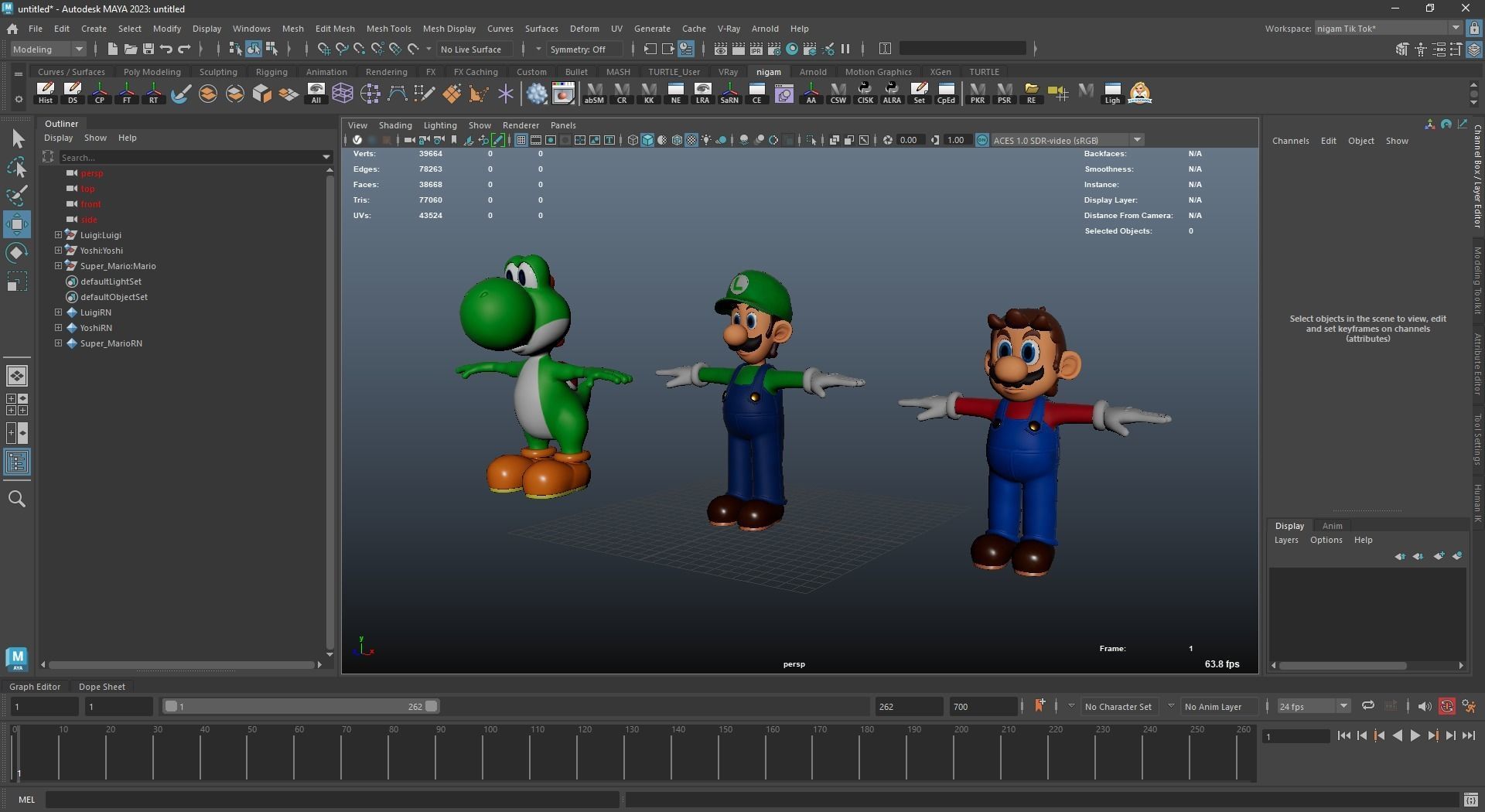Click the PKR shelf button
This screenshot has width=1485, height=812.
tap(978, 93)
